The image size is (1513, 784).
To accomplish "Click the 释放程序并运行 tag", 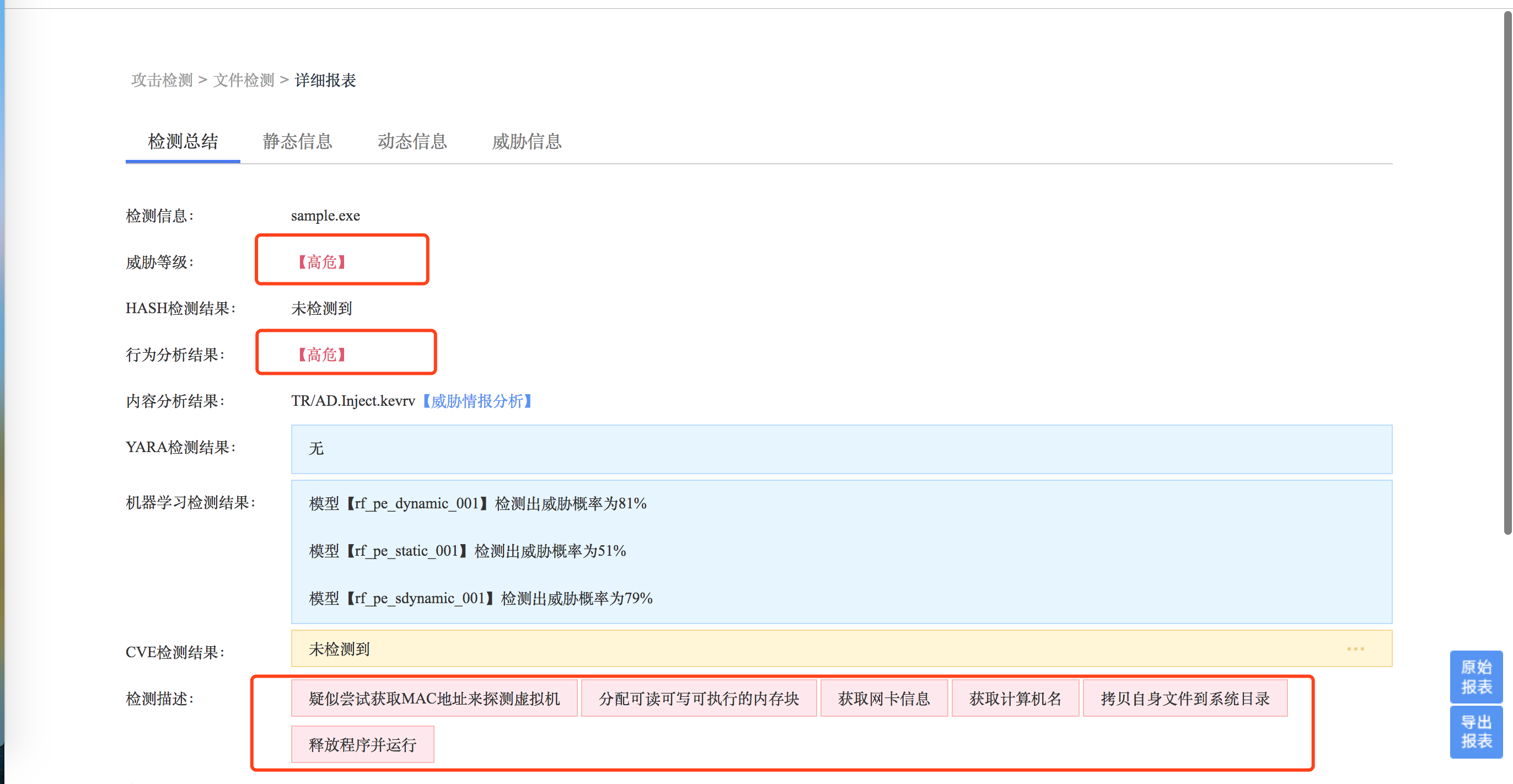I will coord(362,745).
